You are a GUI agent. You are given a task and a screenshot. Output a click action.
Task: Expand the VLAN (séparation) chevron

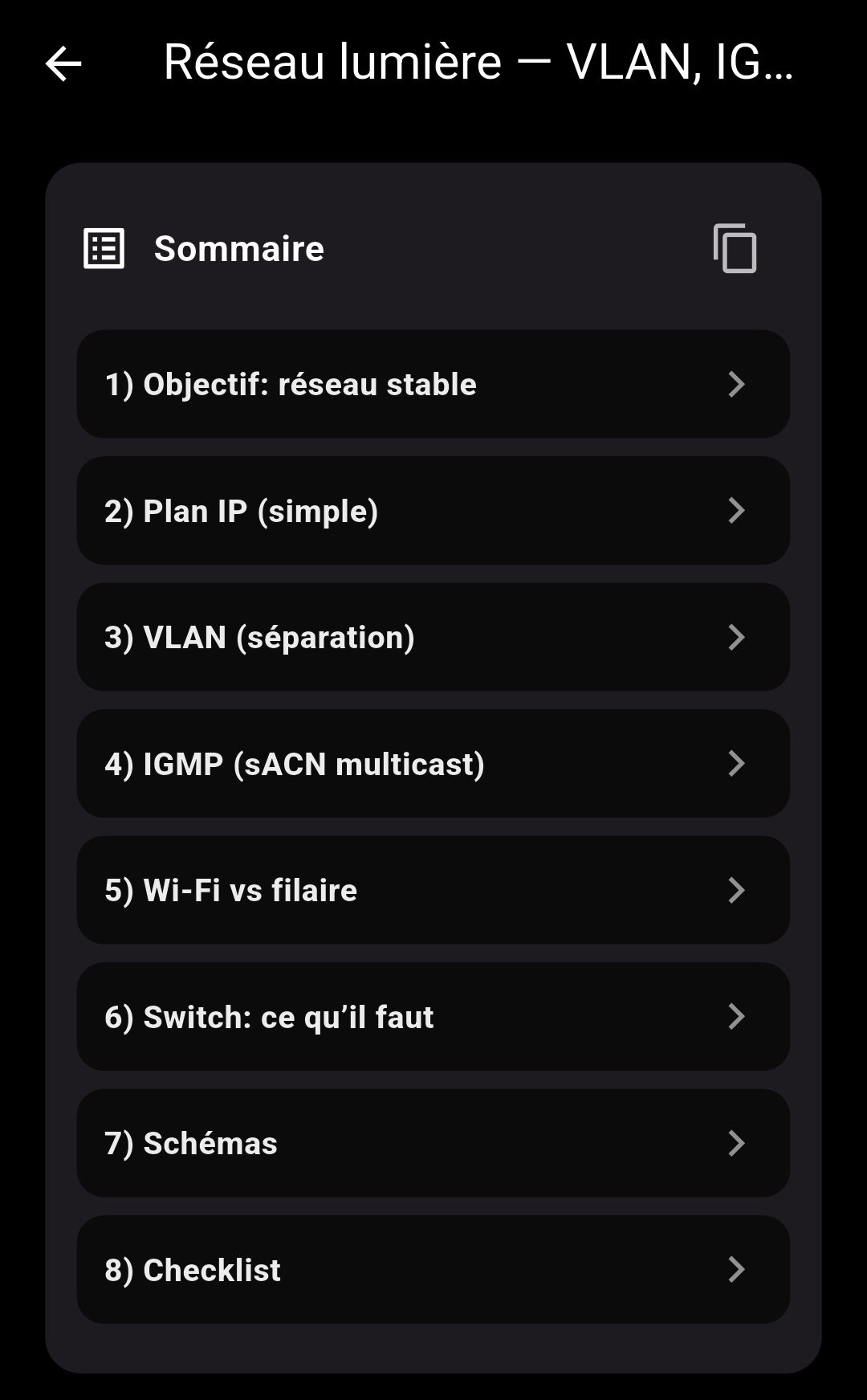736,637
